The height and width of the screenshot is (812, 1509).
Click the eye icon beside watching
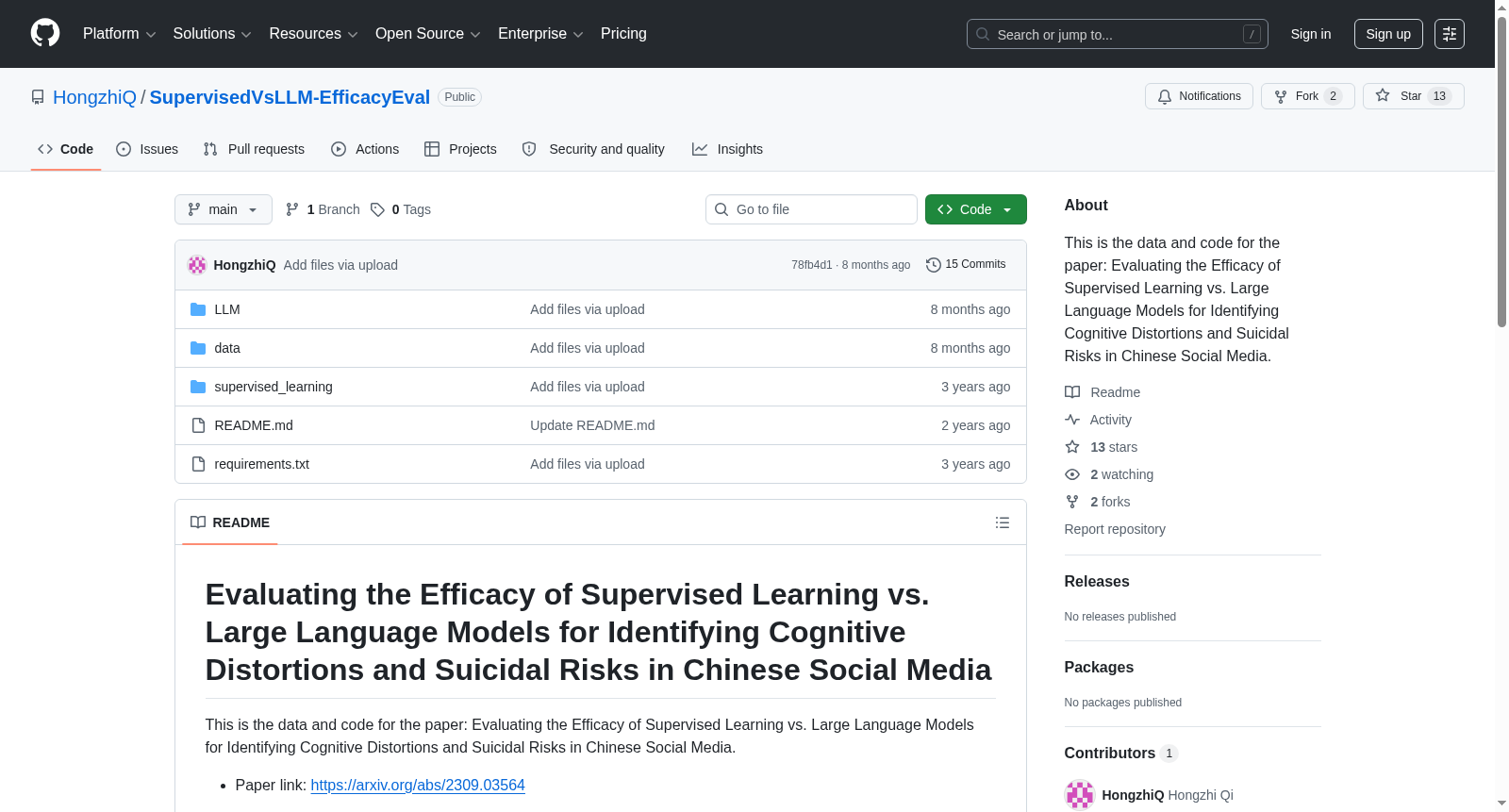[1072, 474]
